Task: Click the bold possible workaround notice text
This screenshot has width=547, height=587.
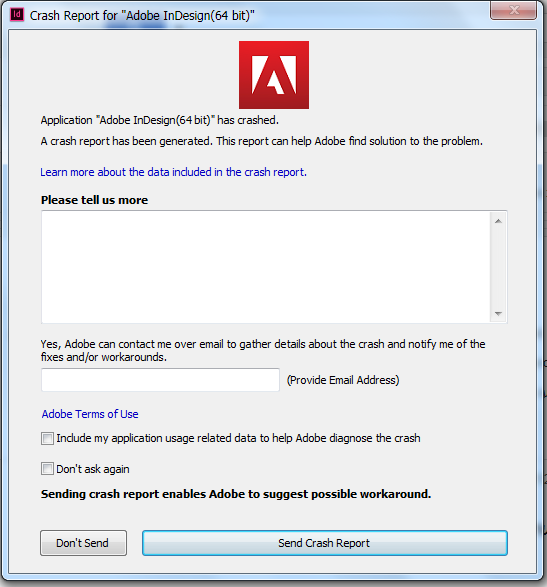Action: tap(236, 494)
